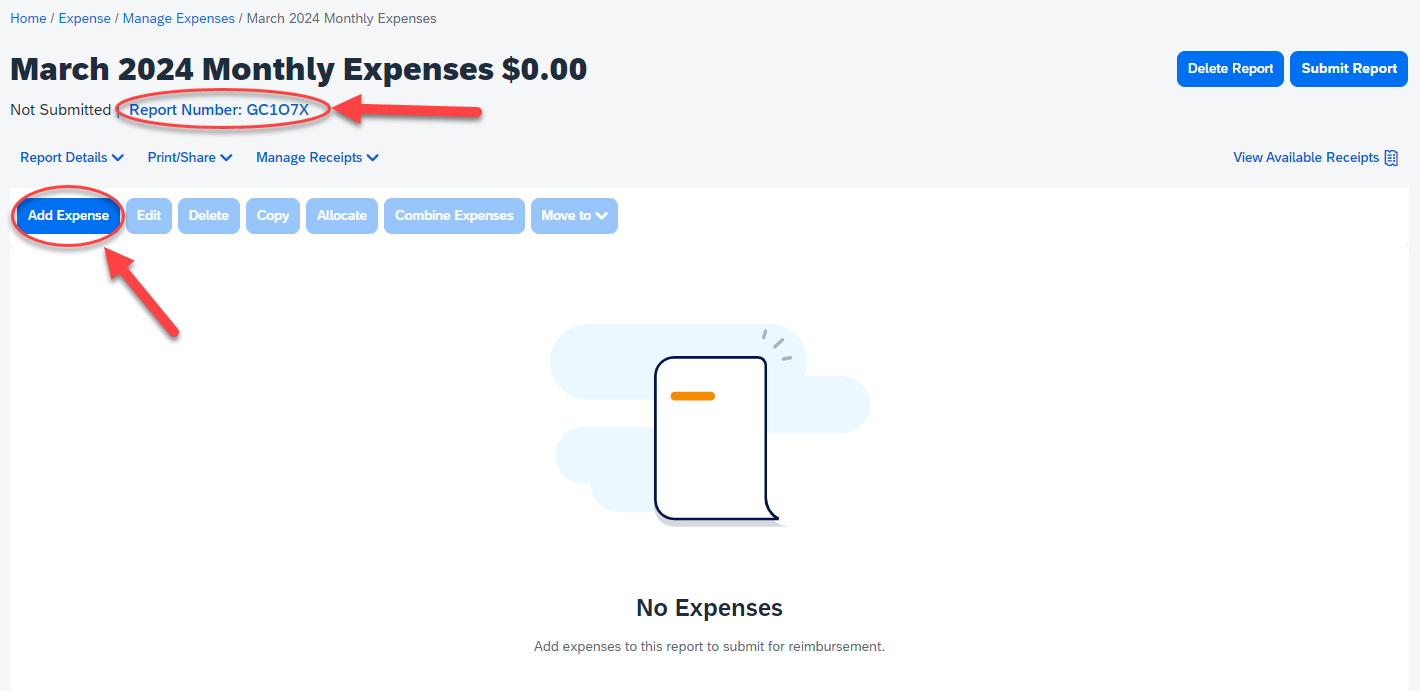The width and height of the screenshot is (1420, 691).
Task: Click the Delete expense toolbar button
Action: coord(209,216)
